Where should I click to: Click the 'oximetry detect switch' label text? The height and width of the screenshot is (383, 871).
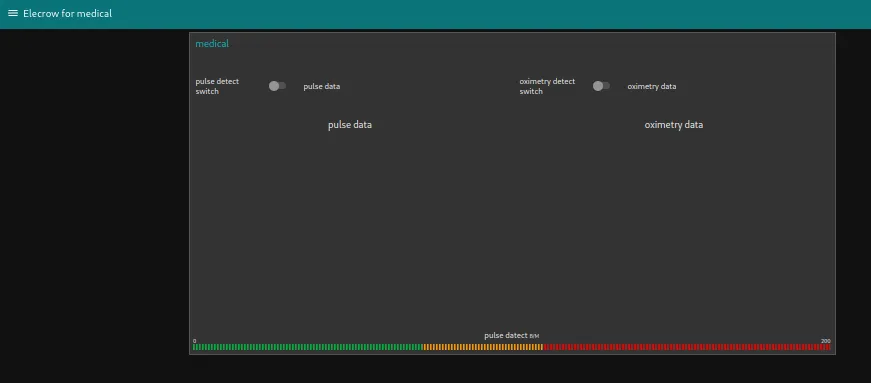[547, 86]
